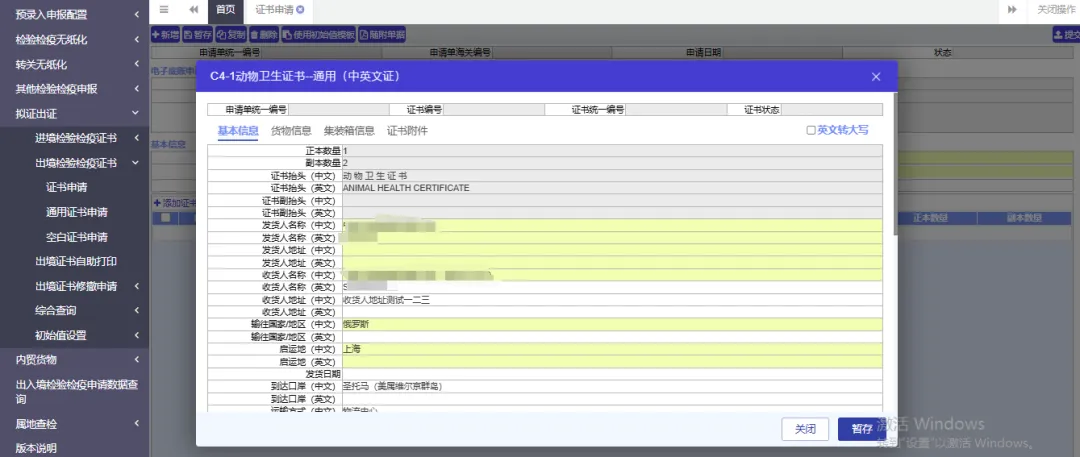Click the rewind tabs double-arrow icon
This screenshot has height=457, width=1080.
point(194,10)
